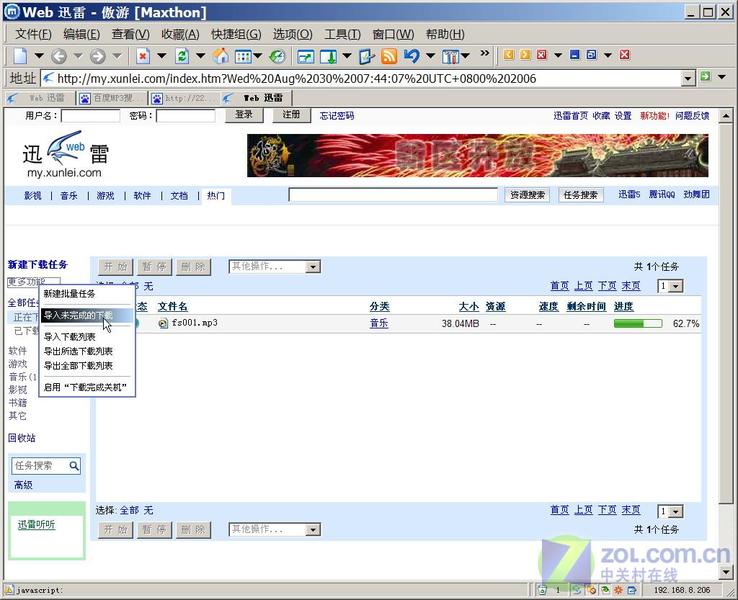Click the magnifier icon in task search box
Screen dimensions: 738x600
[74, 465]
